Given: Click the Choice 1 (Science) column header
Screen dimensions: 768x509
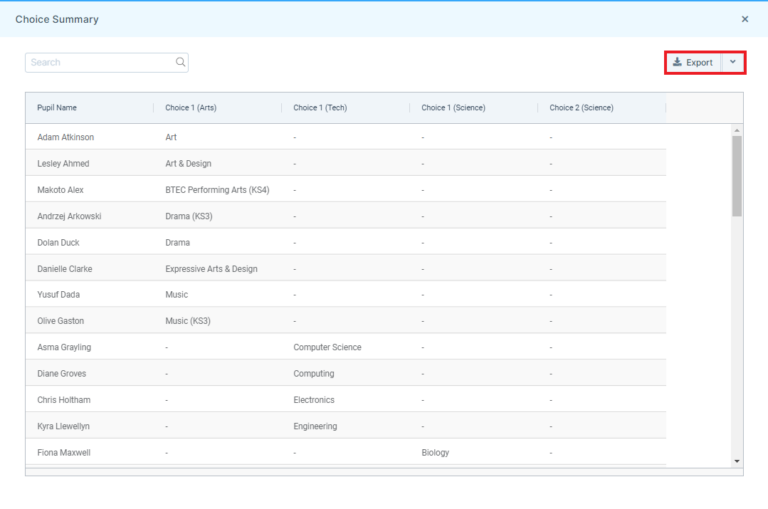Looking at the screenshot, I should (453, 108).
